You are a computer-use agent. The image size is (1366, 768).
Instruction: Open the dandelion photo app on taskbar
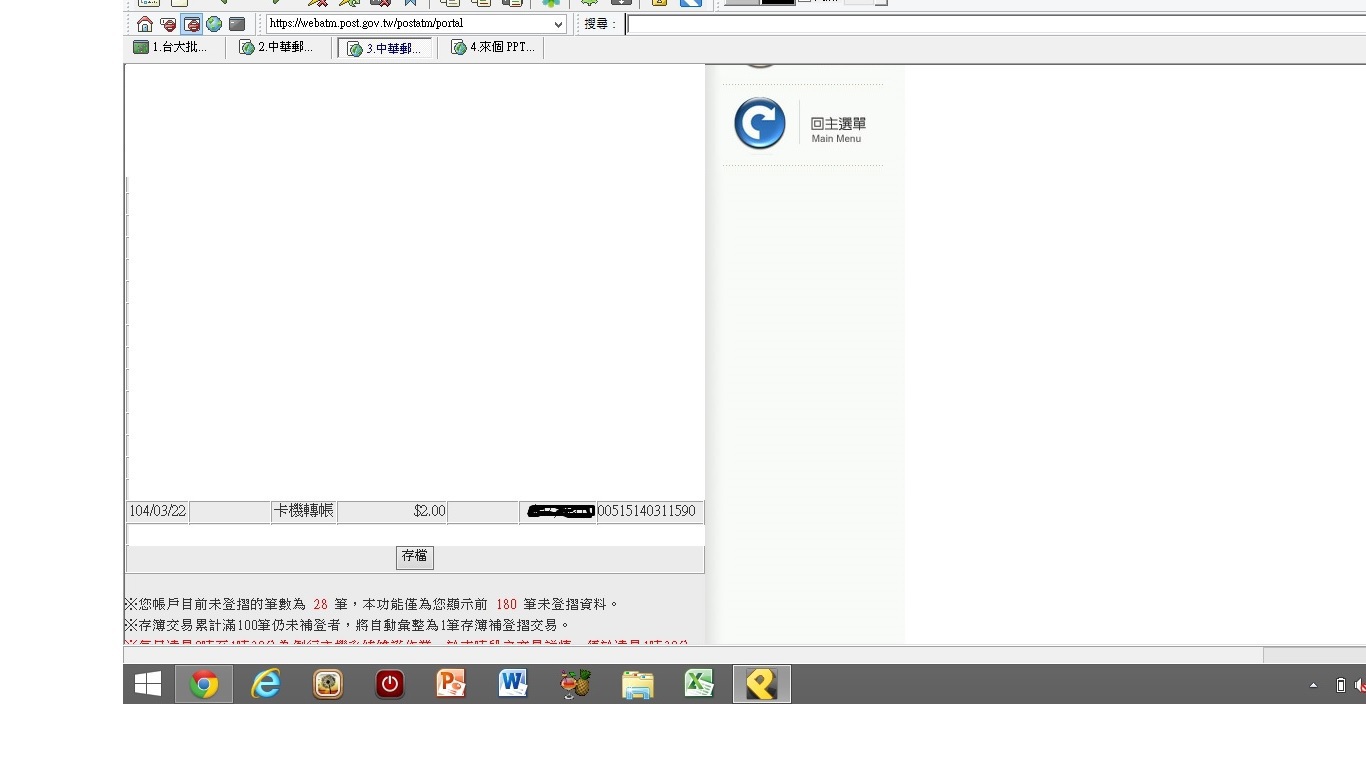328,684
